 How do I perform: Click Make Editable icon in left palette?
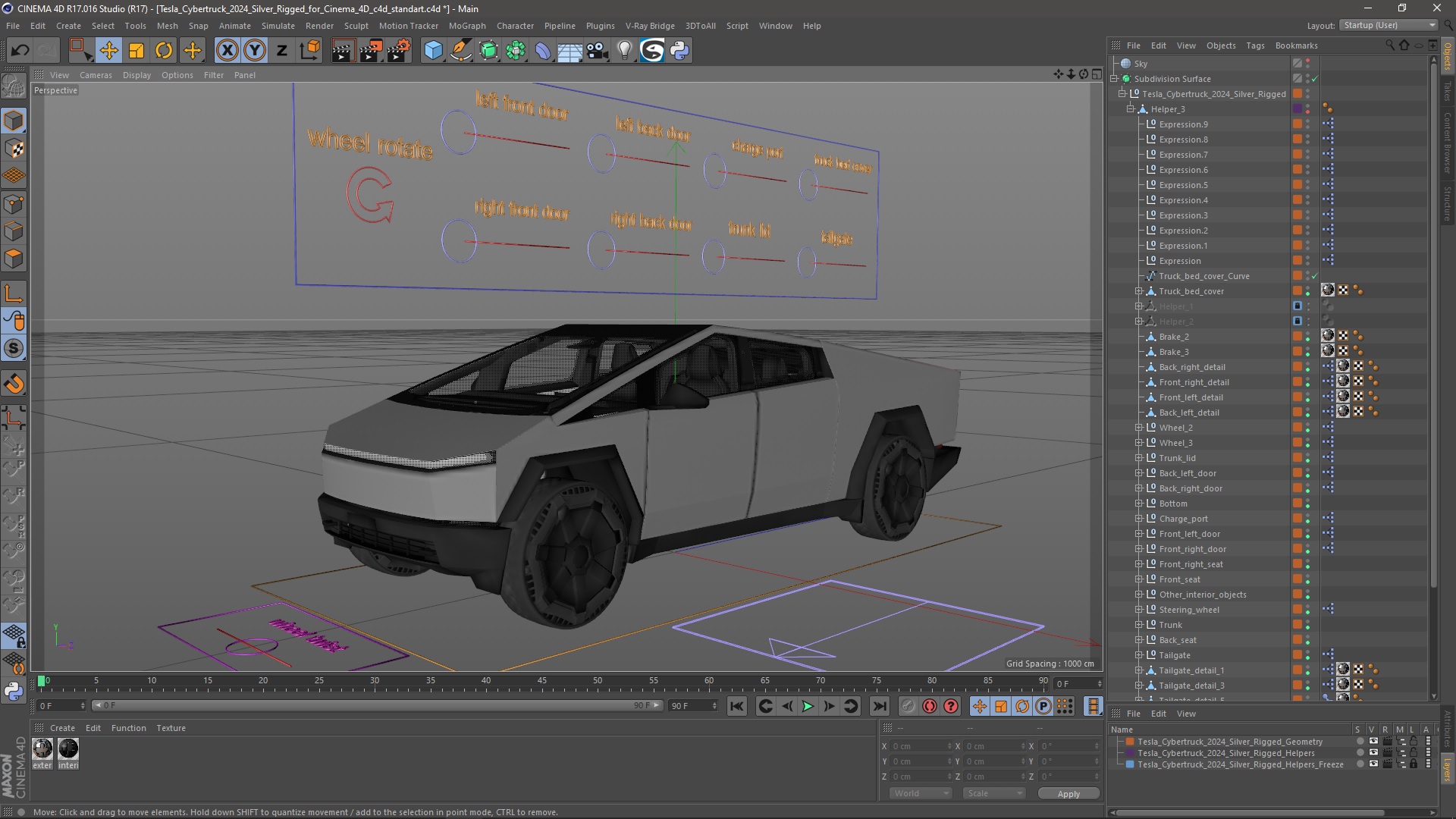pyautogui.click(x=14, y=86)
